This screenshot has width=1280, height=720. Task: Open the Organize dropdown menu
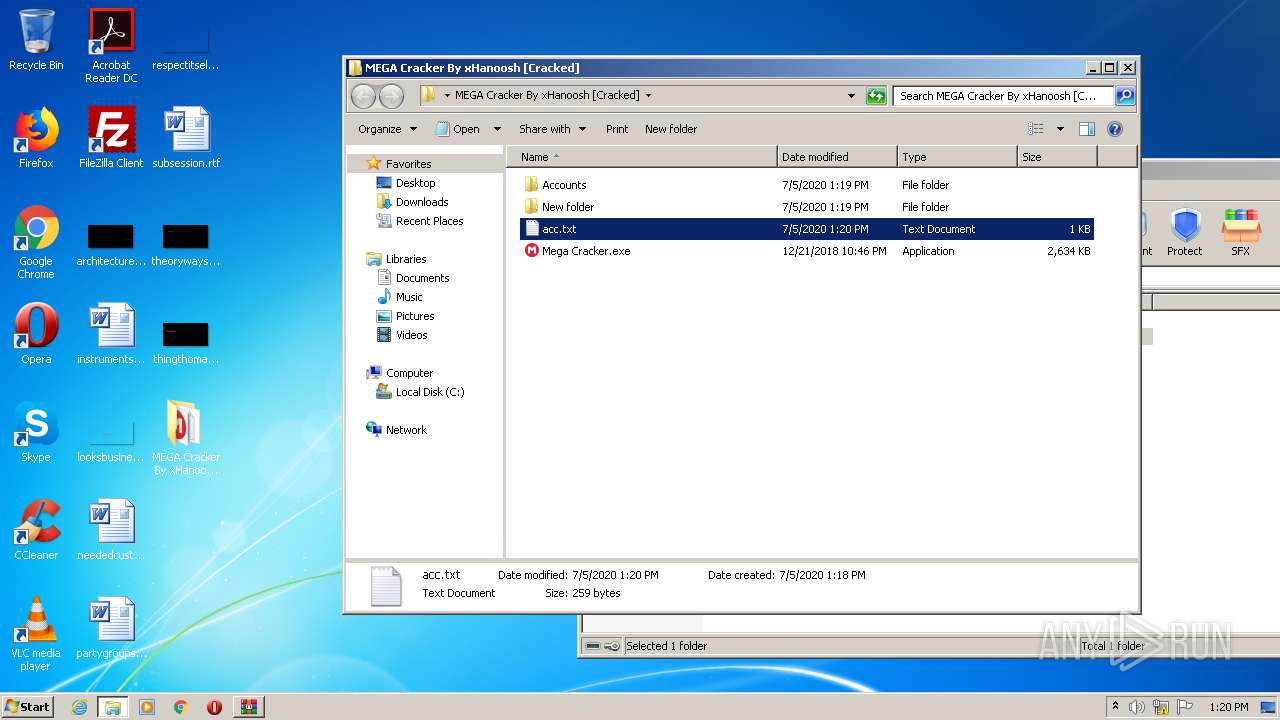click(387, 129)
